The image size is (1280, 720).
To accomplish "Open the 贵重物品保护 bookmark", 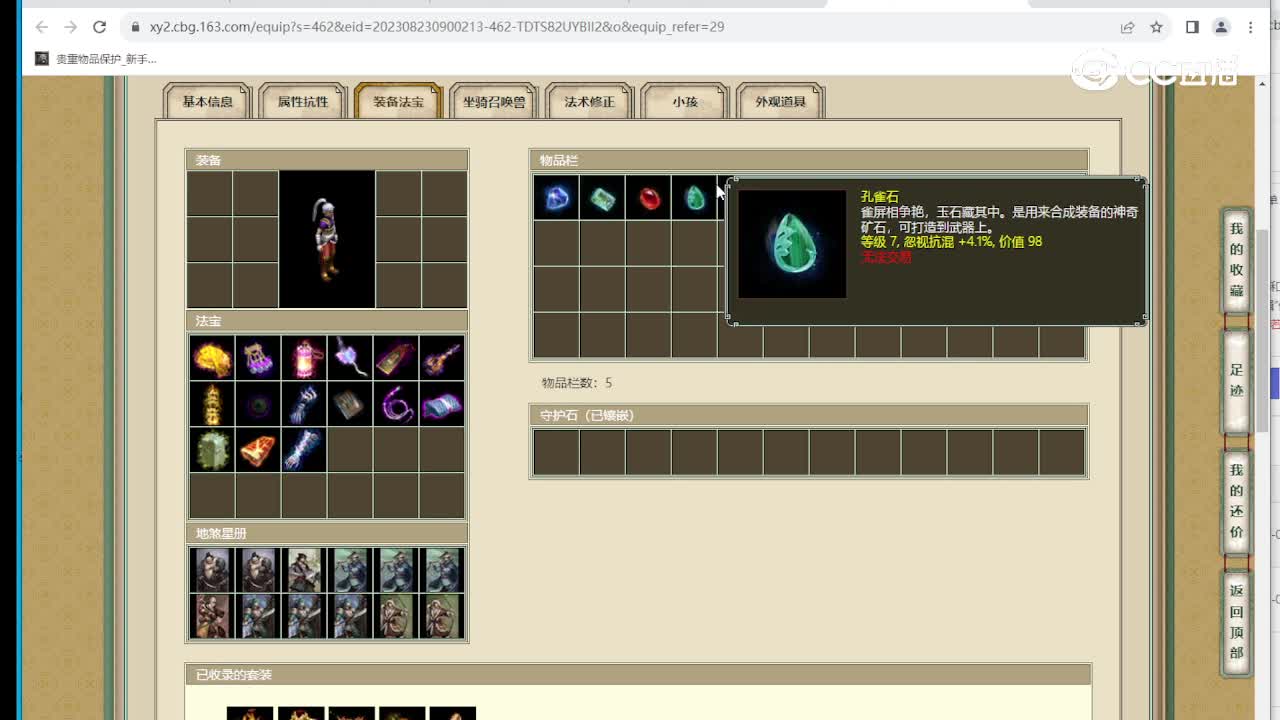I will click(x=96, y=59).
